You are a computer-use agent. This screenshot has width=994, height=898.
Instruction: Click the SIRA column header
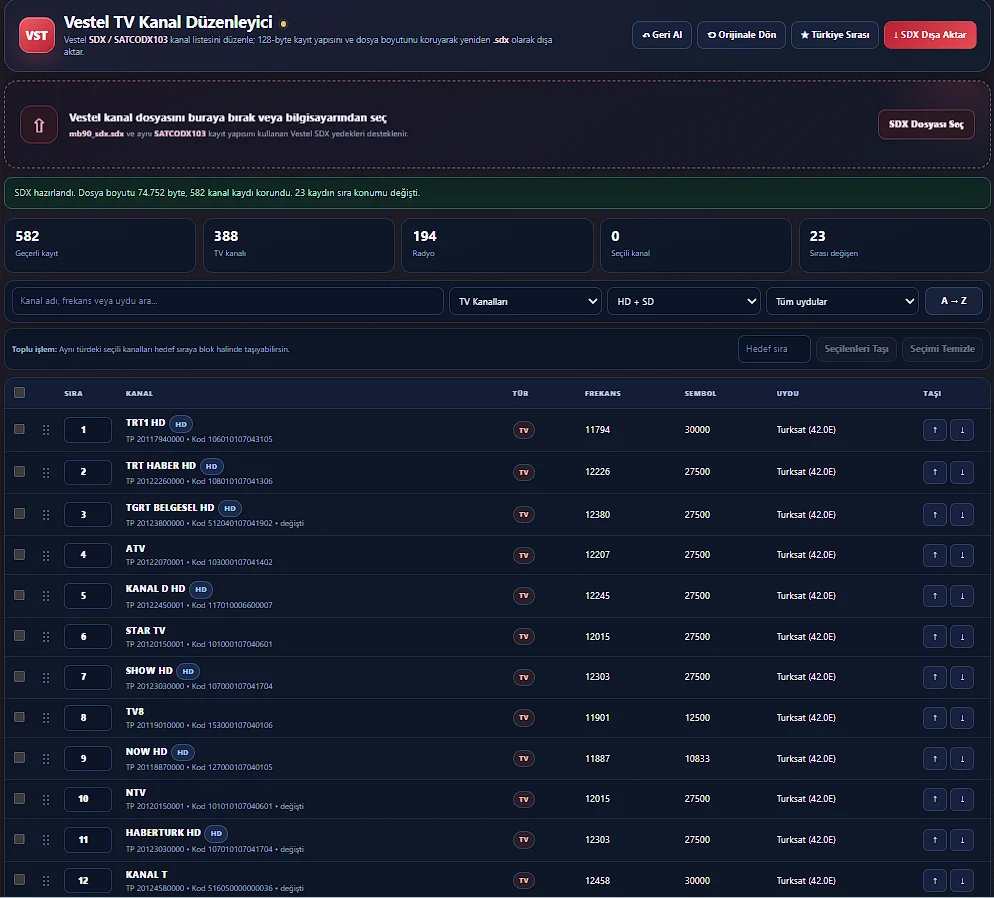point(74,394)
